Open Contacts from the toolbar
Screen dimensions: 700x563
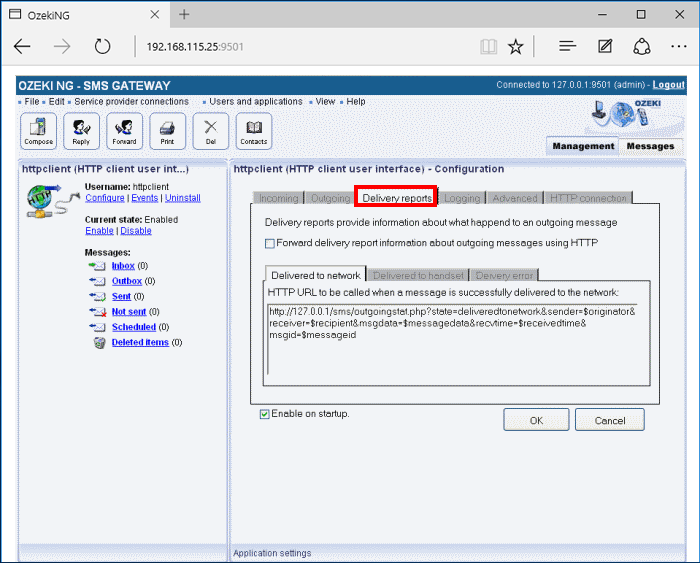(x=254, y=130)
